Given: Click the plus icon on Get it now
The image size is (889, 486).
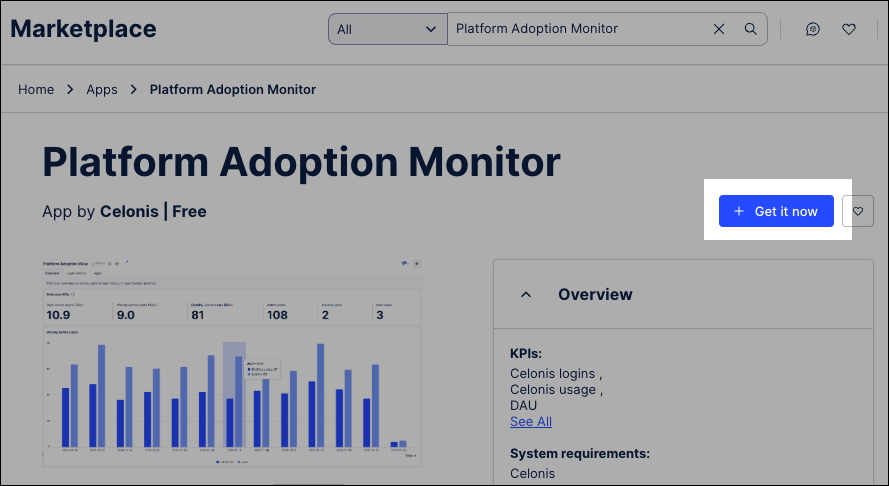Looking at the screenshot, I should coord(739,211).
